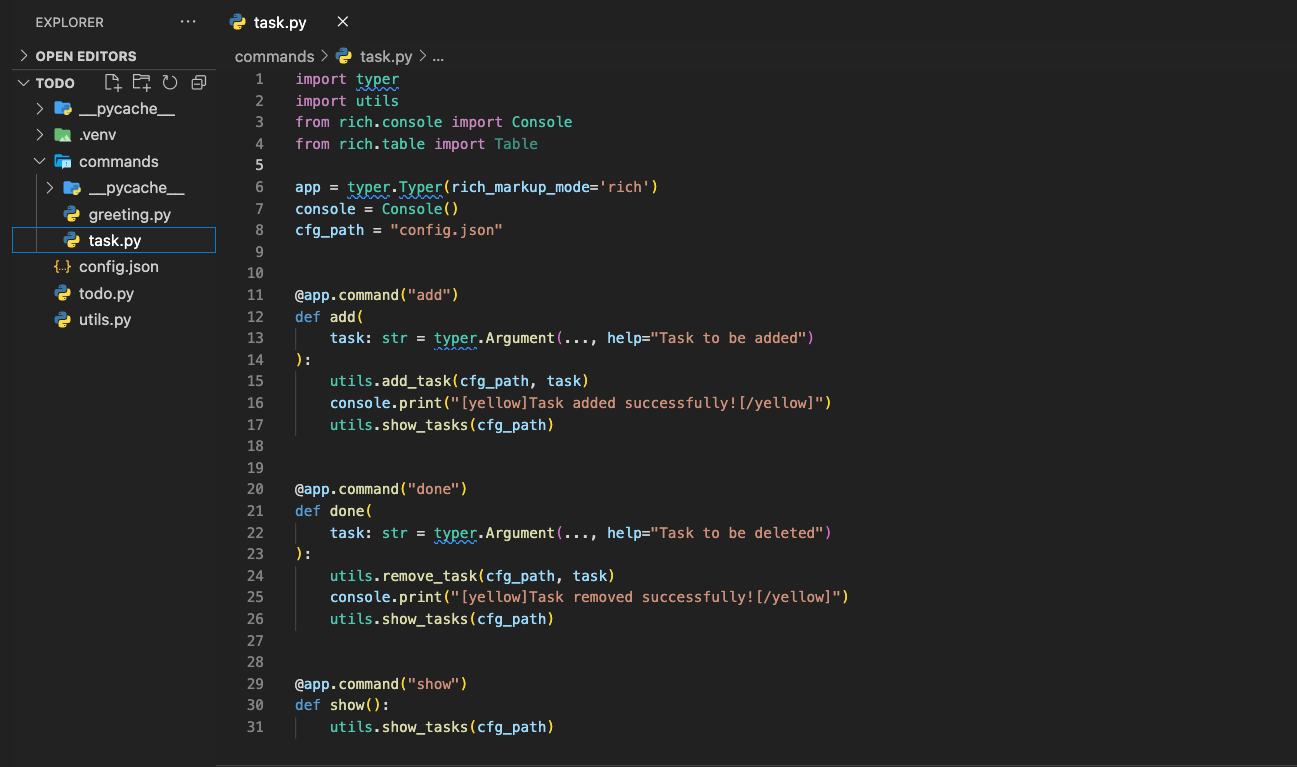The image size is (1297, 767).
Task: Place the cursor on the cfg_path assignment line
Action: [400, 229]
